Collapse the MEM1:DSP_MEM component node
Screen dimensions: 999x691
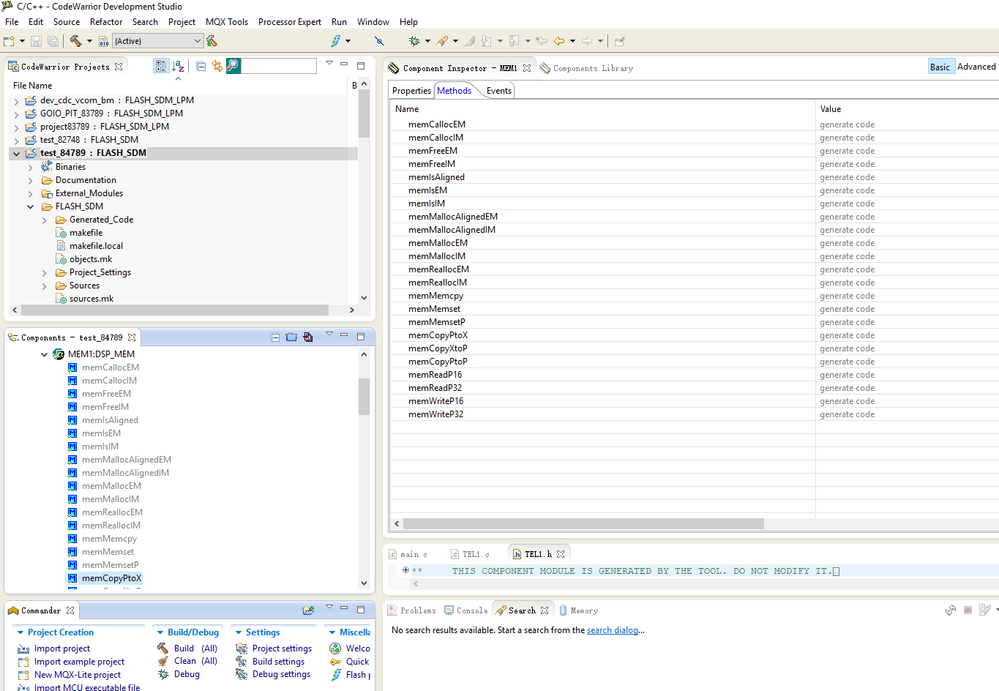(44, 355)
